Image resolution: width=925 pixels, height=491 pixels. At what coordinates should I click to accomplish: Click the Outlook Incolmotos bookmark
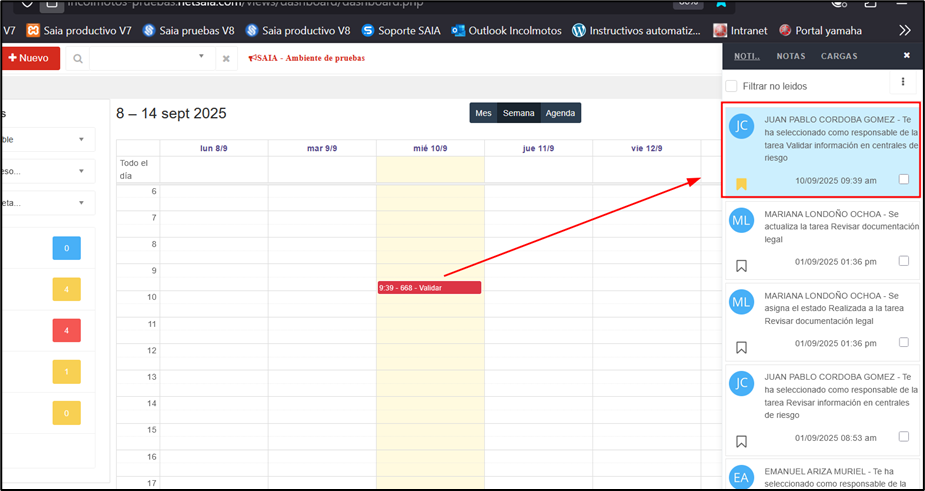504,31
